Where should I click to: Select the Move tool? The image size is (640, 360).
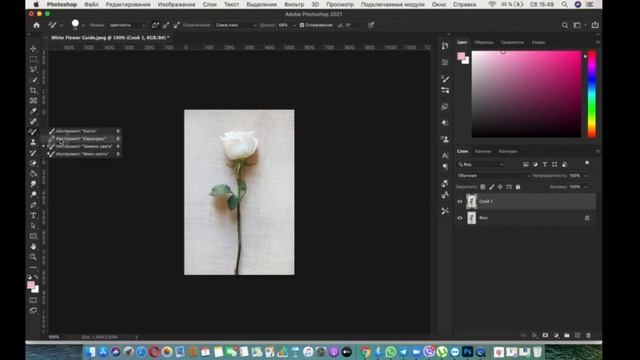33,49
